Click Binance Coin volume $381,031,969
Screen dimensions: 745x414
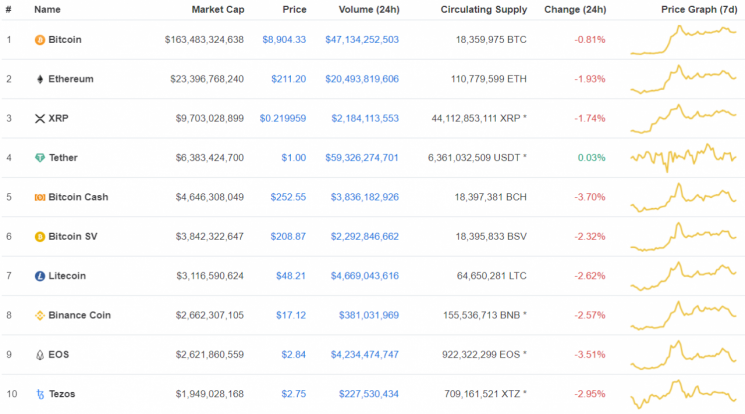369,316
